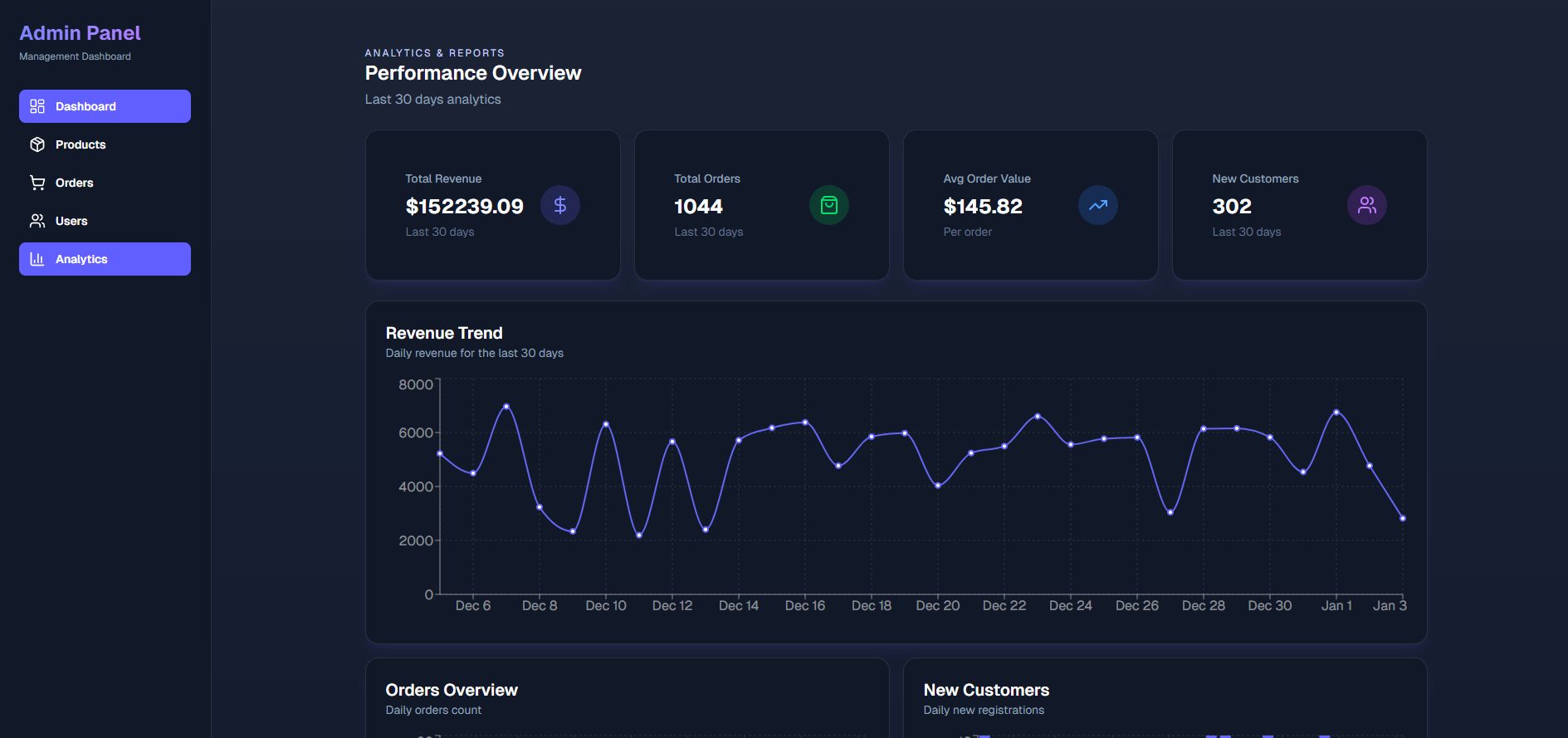Image resolution: width=1568 pixels, height=738 pixels.
Task: Navigate to the Users page
Action: click(71, 221)
